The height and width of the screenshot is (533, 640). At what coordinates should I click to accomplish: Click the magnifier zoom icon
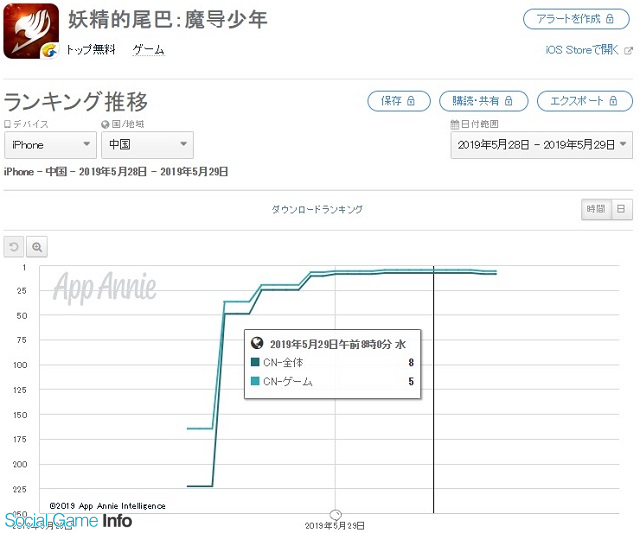(x=37, y=247)
